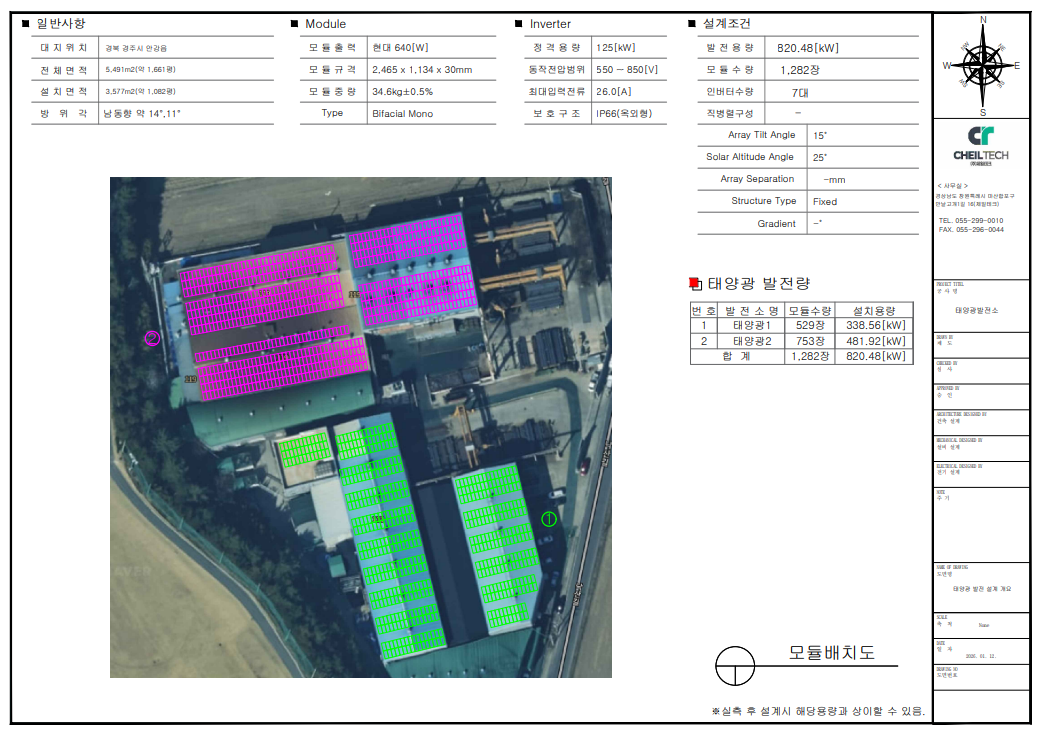Click the north compass rose icon
Image resolution: width=1039 pixels, height=733 pixels.
[x=982, y=65]
